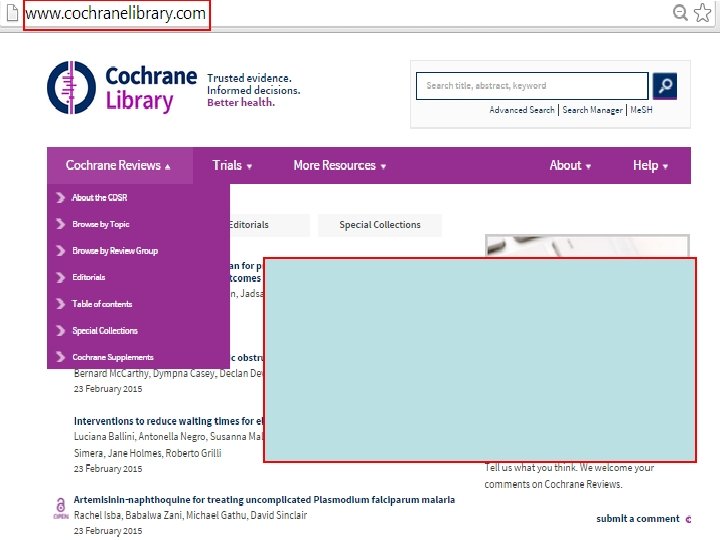Switch to the Special Collections tab
Image resolution: width=720 pixels, height=540 pixels.
point(380,225)
